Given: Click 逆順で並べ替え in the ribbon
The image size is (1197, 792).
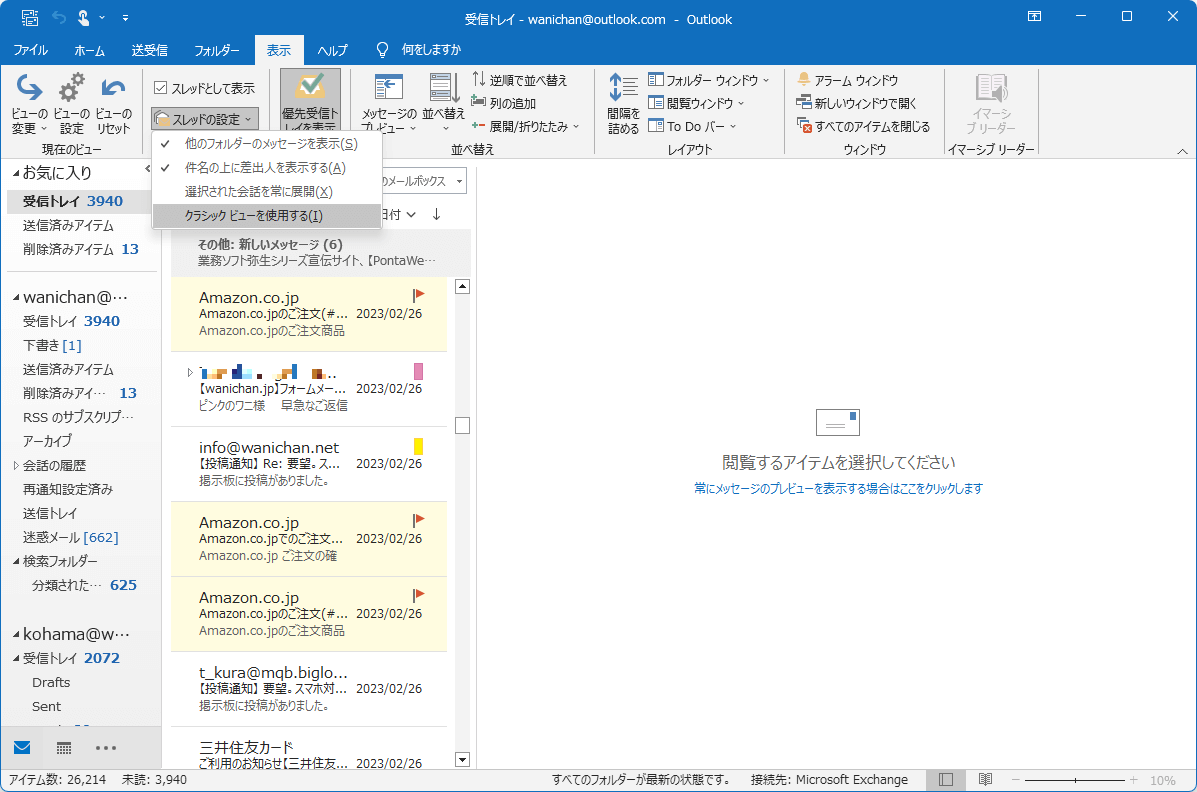Looking at the screenshot, I should point(512,78).
